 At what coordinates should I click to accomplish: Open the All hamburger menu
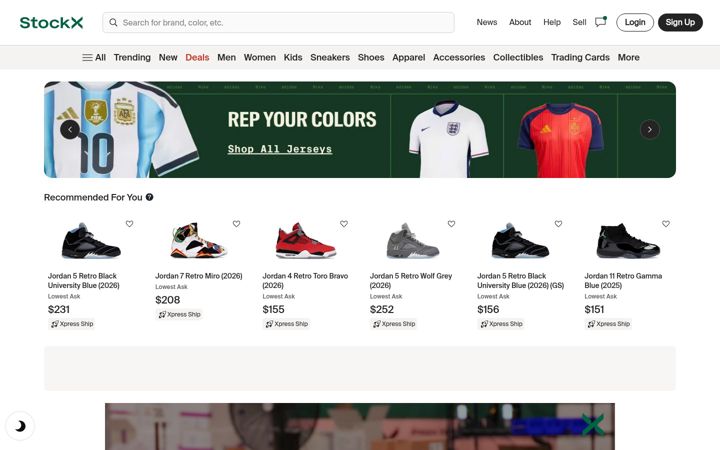point(94,57)
